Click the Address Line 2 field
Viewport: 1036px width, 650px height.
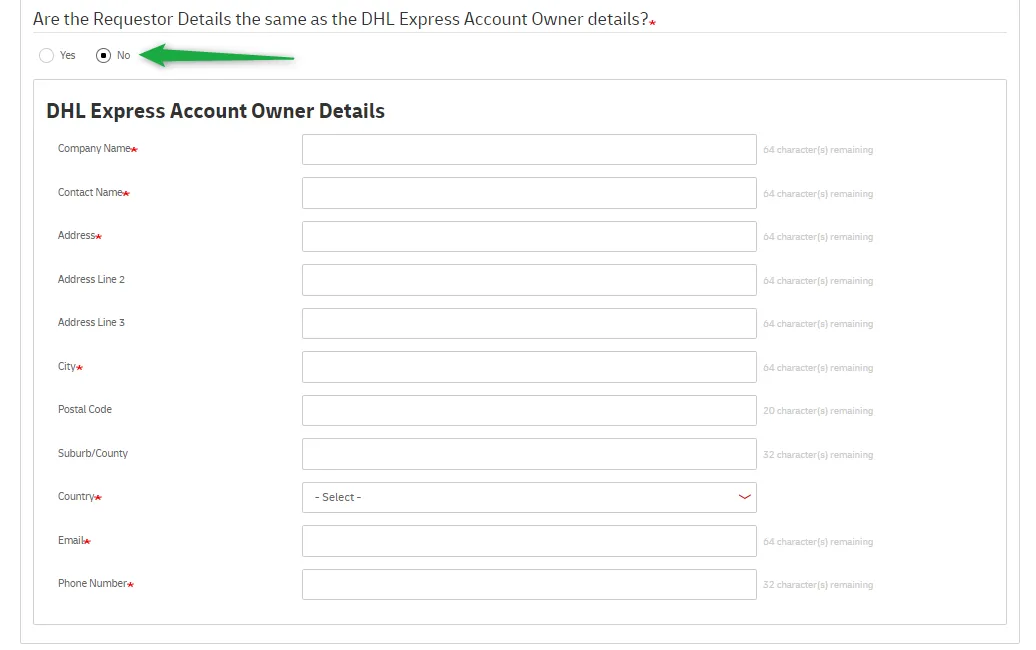point(529,279)
